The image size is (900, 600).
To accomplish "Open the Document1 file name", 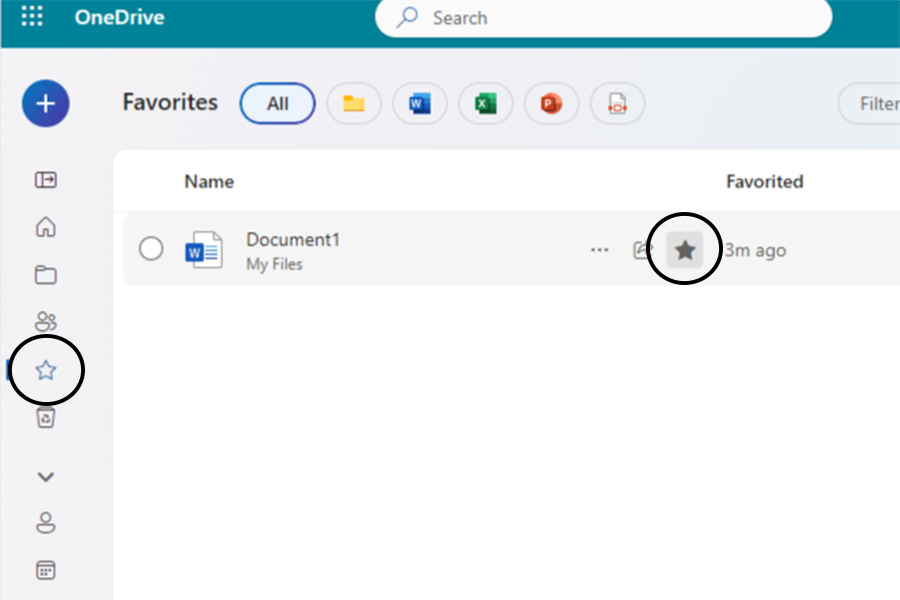I will [293, 239].
